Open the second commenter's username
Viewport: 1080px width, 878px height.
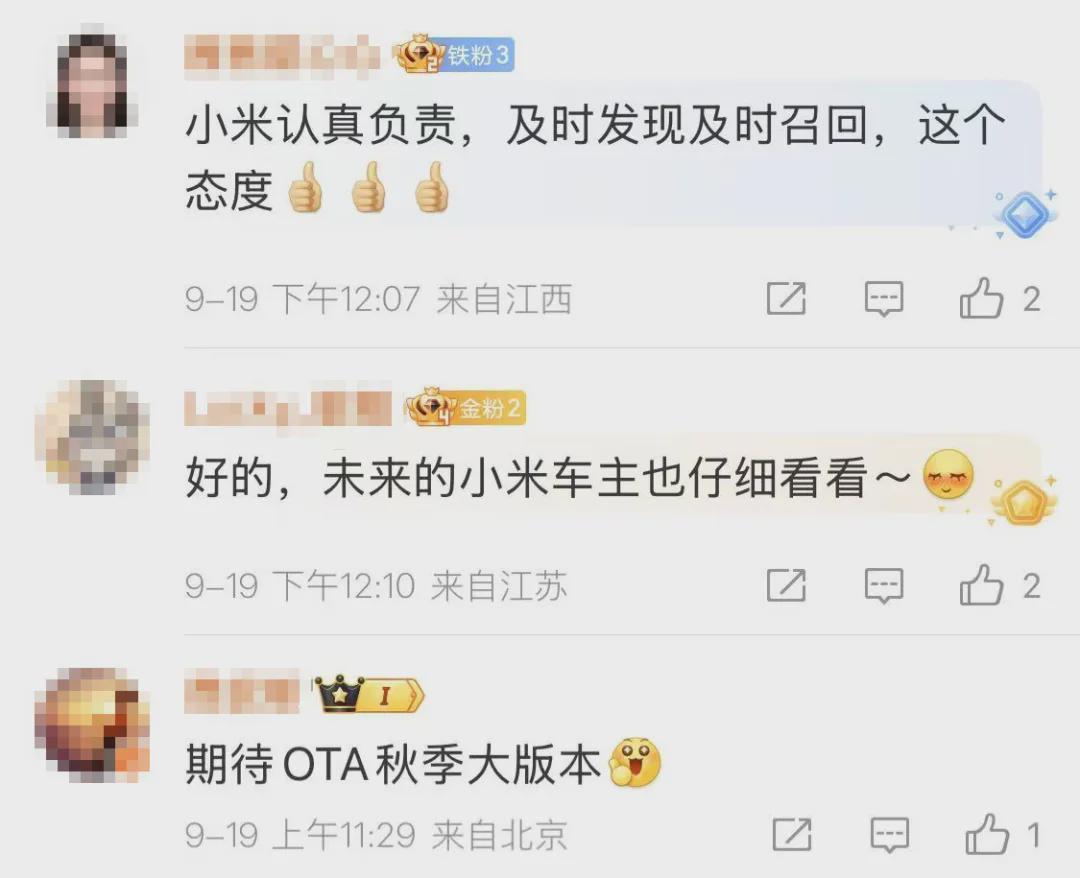(x=288, y=408)
